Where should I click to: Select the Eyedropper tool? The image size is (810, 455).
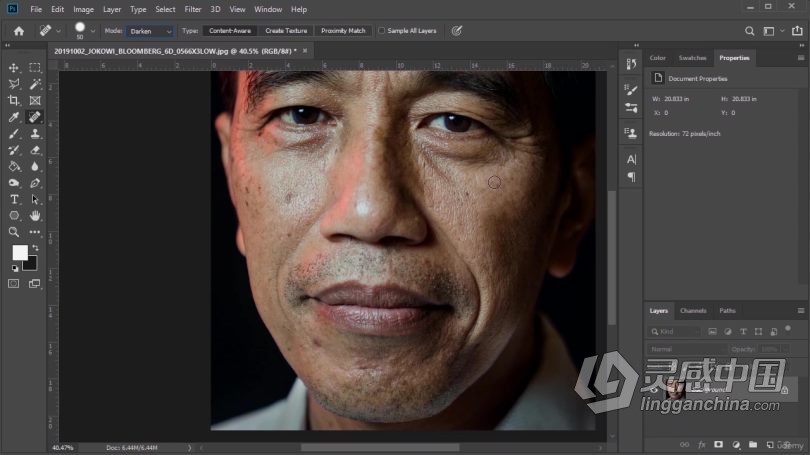(x=14, y=117)
